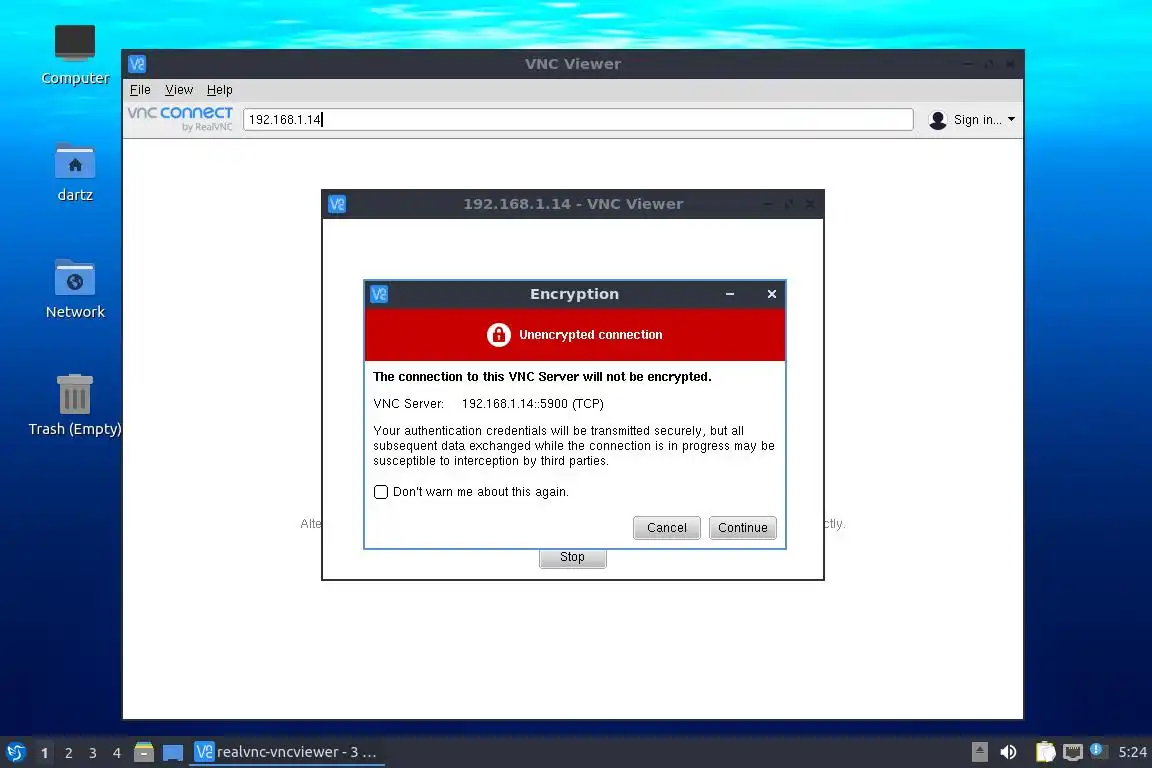Click the VNC Connect by RealVNC logo
This screenshot has height=768, width=1152.
[x=180, y=118]
